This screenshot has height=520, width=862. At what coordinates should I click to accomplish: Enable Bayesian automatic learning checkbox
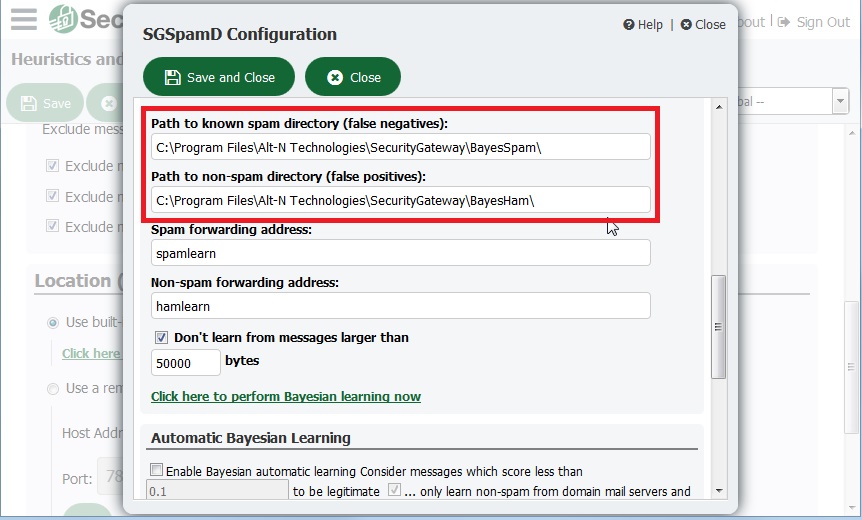click(x=157, y=470)
